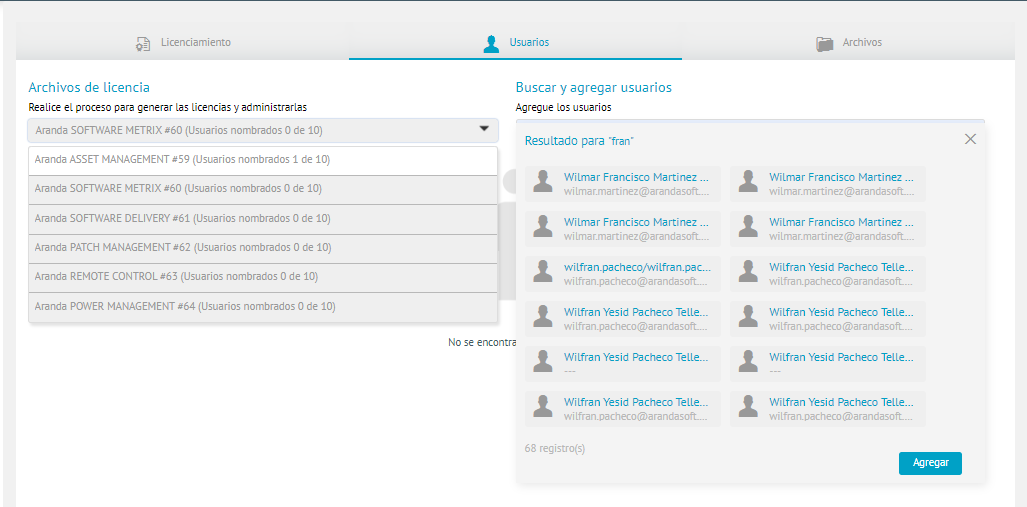Click the 'Realice el proceso para generar' text

tap(168, 107)
